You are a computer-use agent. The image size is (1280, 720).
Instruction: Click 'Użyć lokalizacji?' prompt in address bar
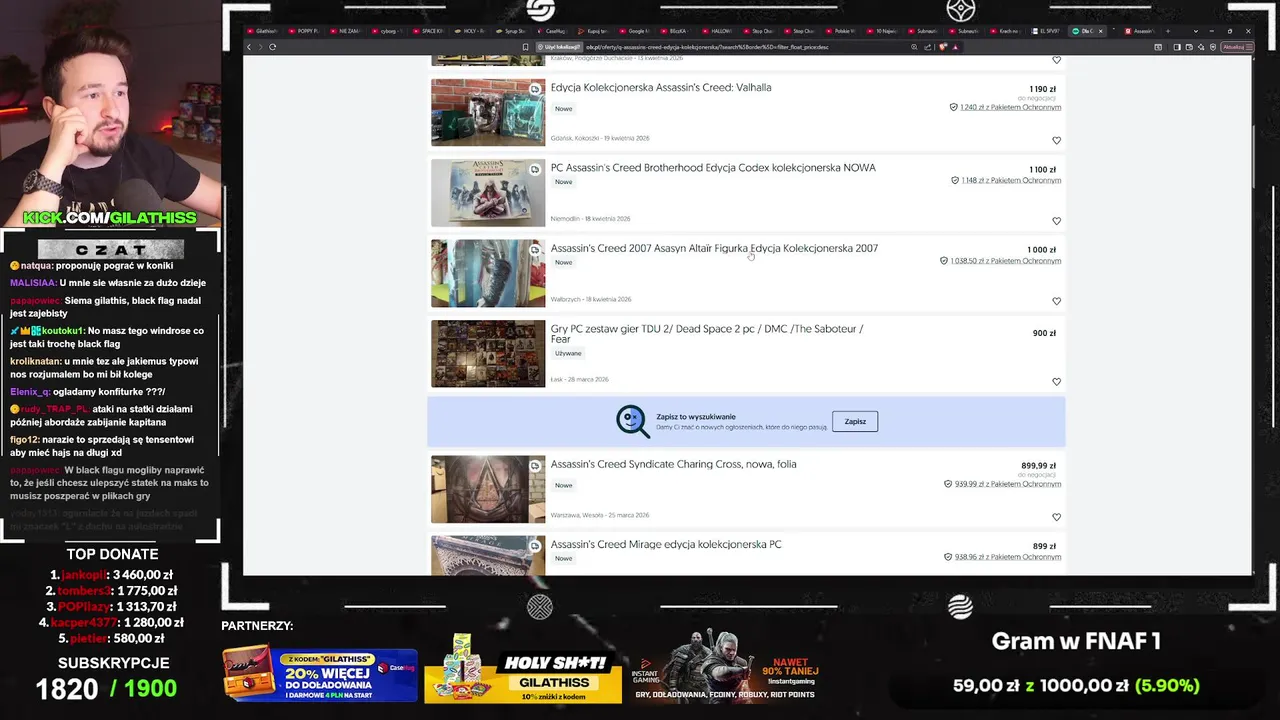pyautogui.click(x=559, y=47)
